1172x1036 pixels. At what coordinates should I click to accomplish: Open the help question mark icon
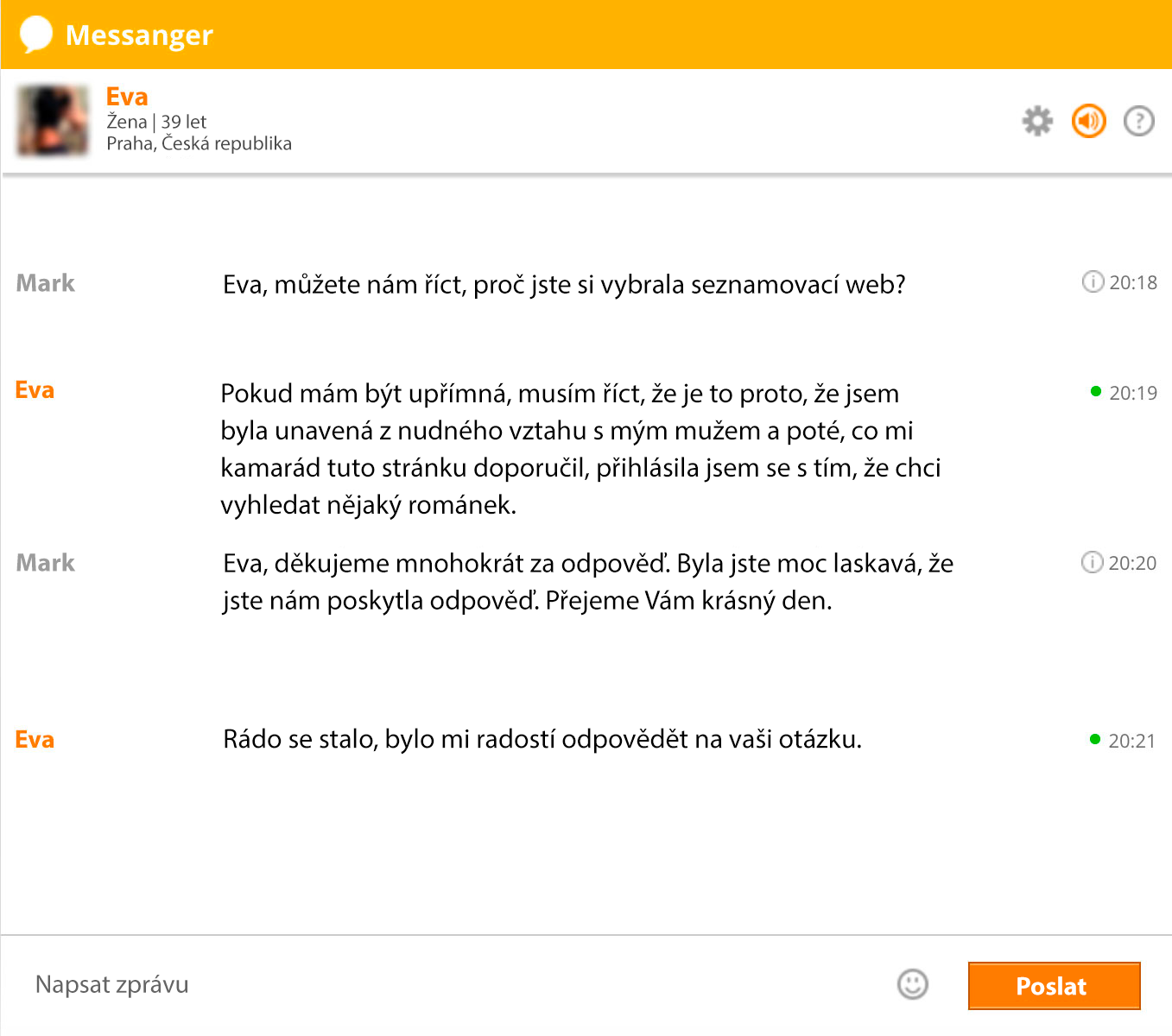tap(1138, 121)
